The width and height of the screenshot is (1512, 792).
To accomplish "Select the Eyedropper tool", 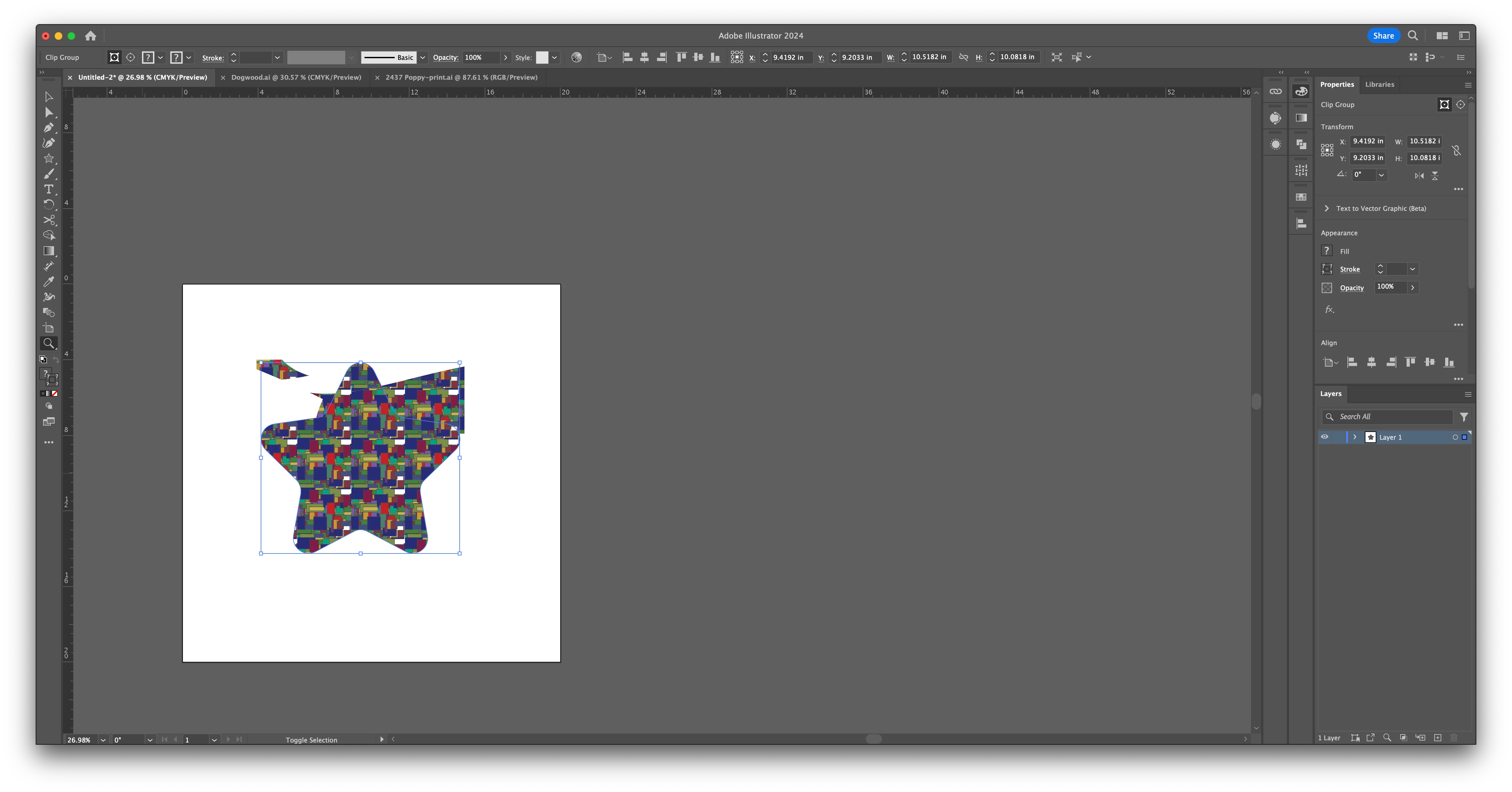I will click(x=49, y=281).
